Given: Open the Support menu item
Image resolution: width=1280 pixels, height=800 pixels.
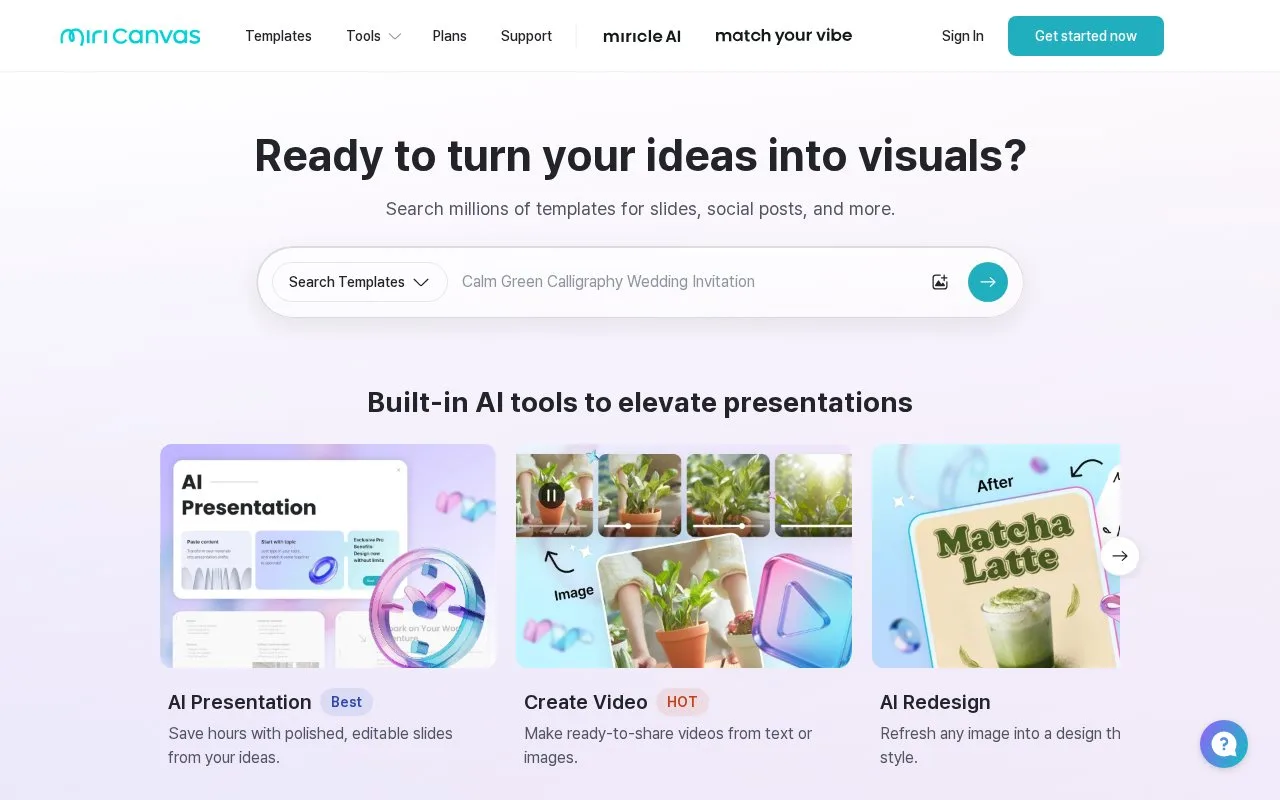Looking at the screenshot, I should pyautogui.click(x=526, y=36).
